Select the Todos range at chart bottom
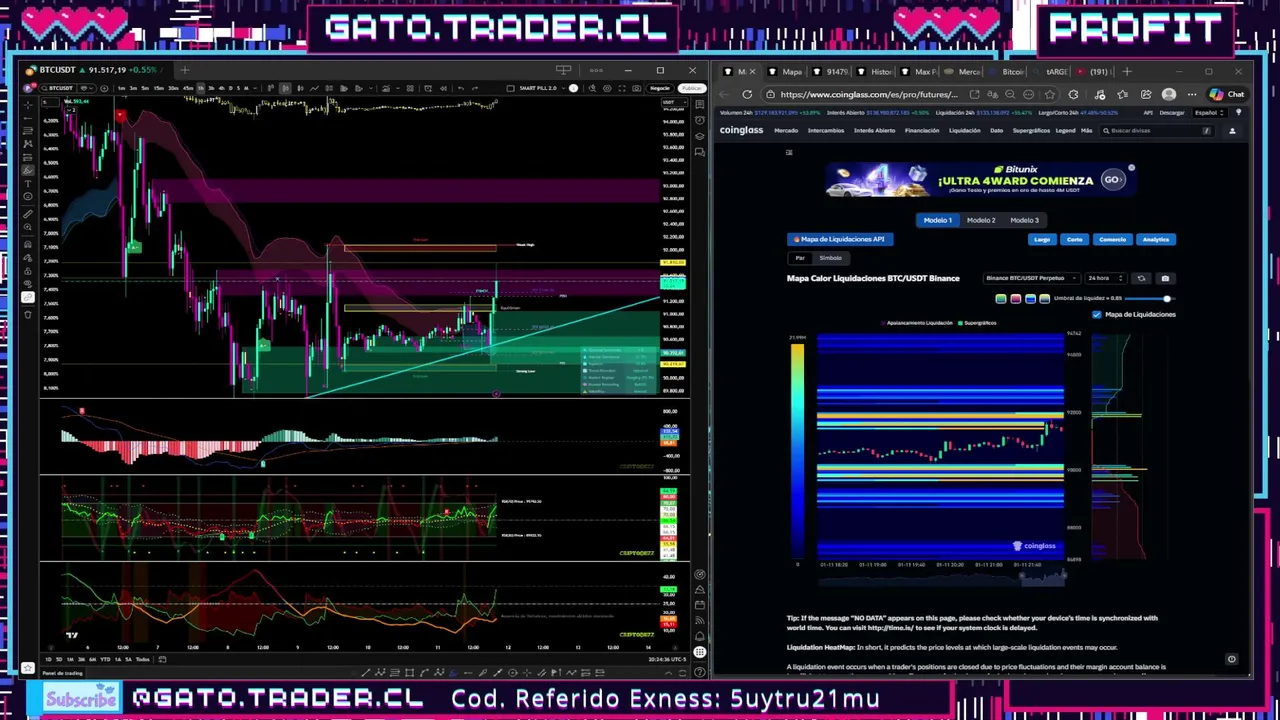Screen dimensions: 1280x720 (x=142, y=659)
